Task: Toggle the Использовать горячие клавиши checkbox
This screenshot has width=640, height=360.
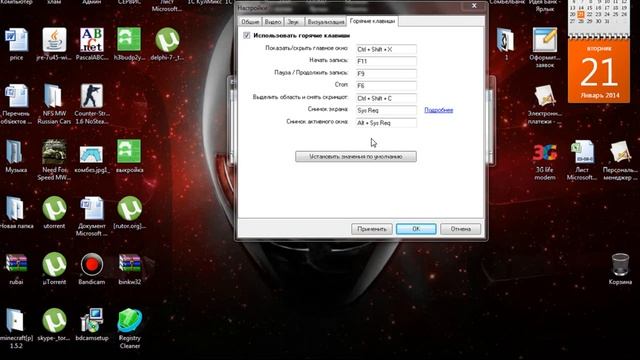Action: point(247,36)
